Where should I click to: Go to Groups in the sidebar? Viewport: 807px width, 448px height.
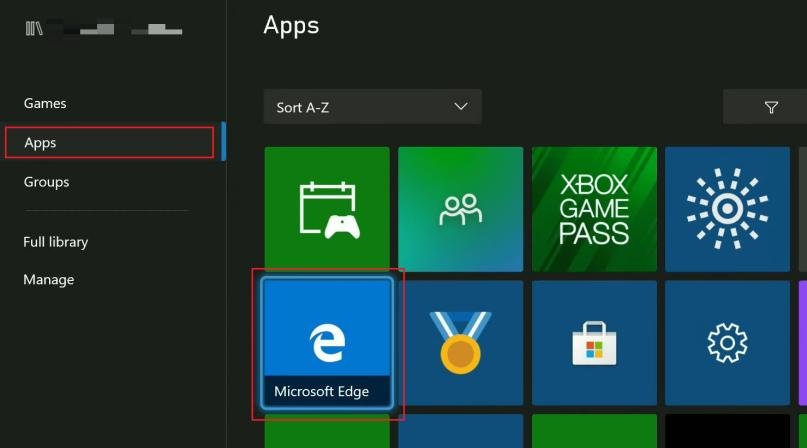tap(46, 182)
